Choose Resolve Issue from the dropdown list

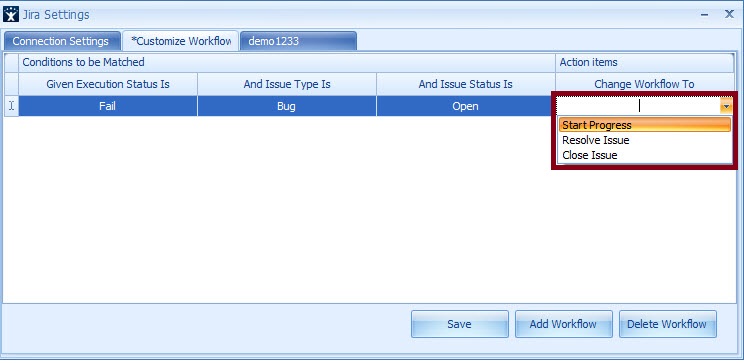click(x=644, y=140)
